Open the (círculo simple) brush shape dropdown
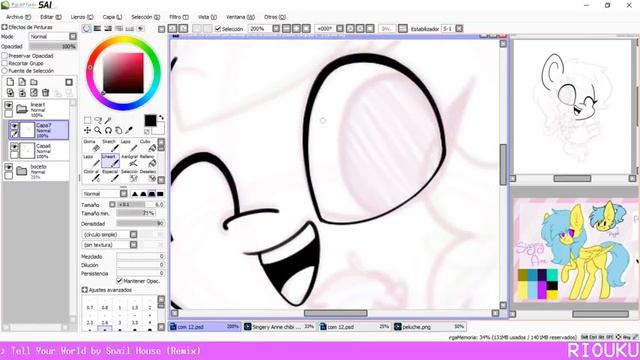The height and width of the screenshot is (360, 640). point(133,234)
